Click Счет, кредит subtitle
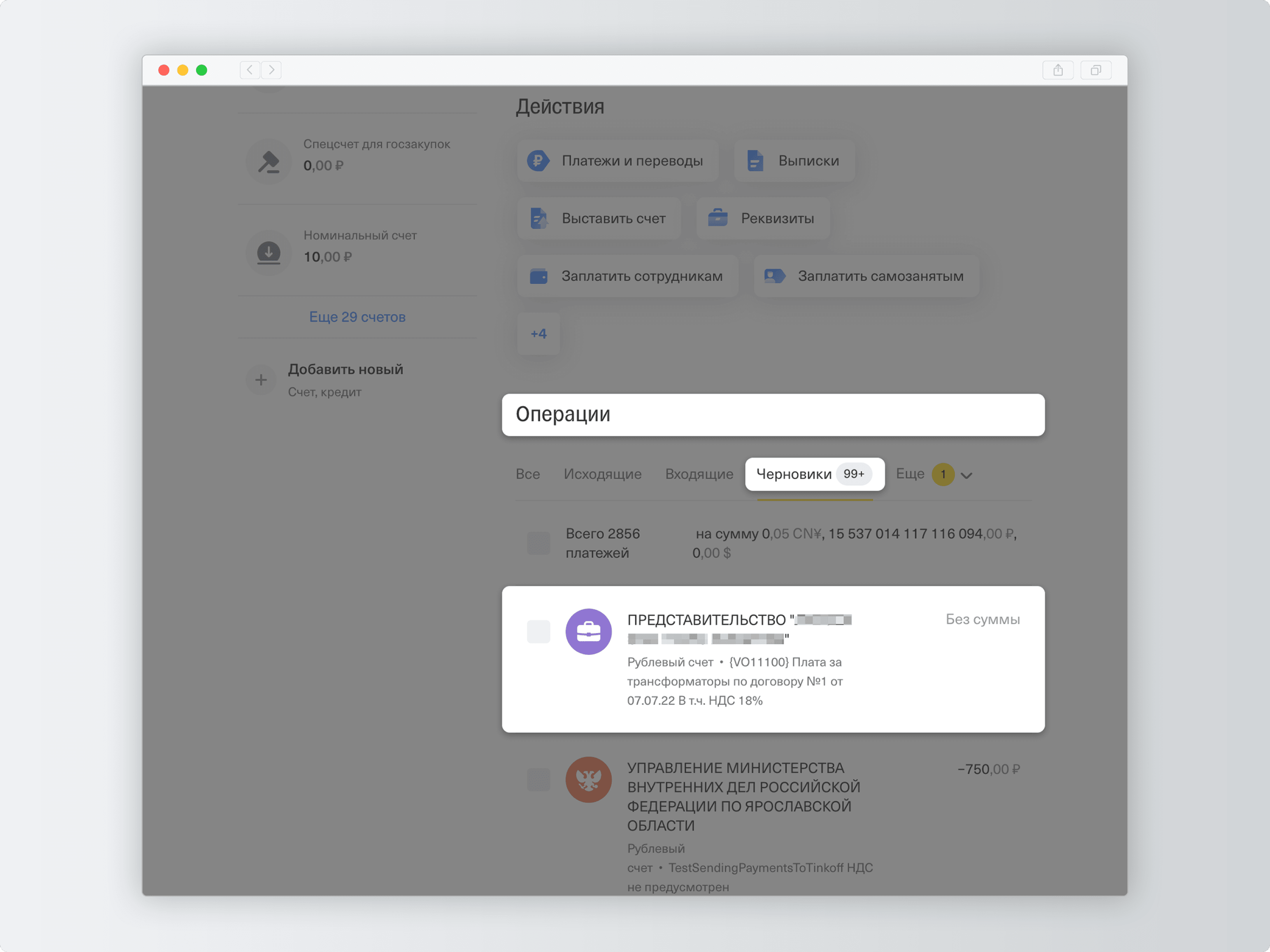Screen dimensions: 1270x952 tap(325, 392)
